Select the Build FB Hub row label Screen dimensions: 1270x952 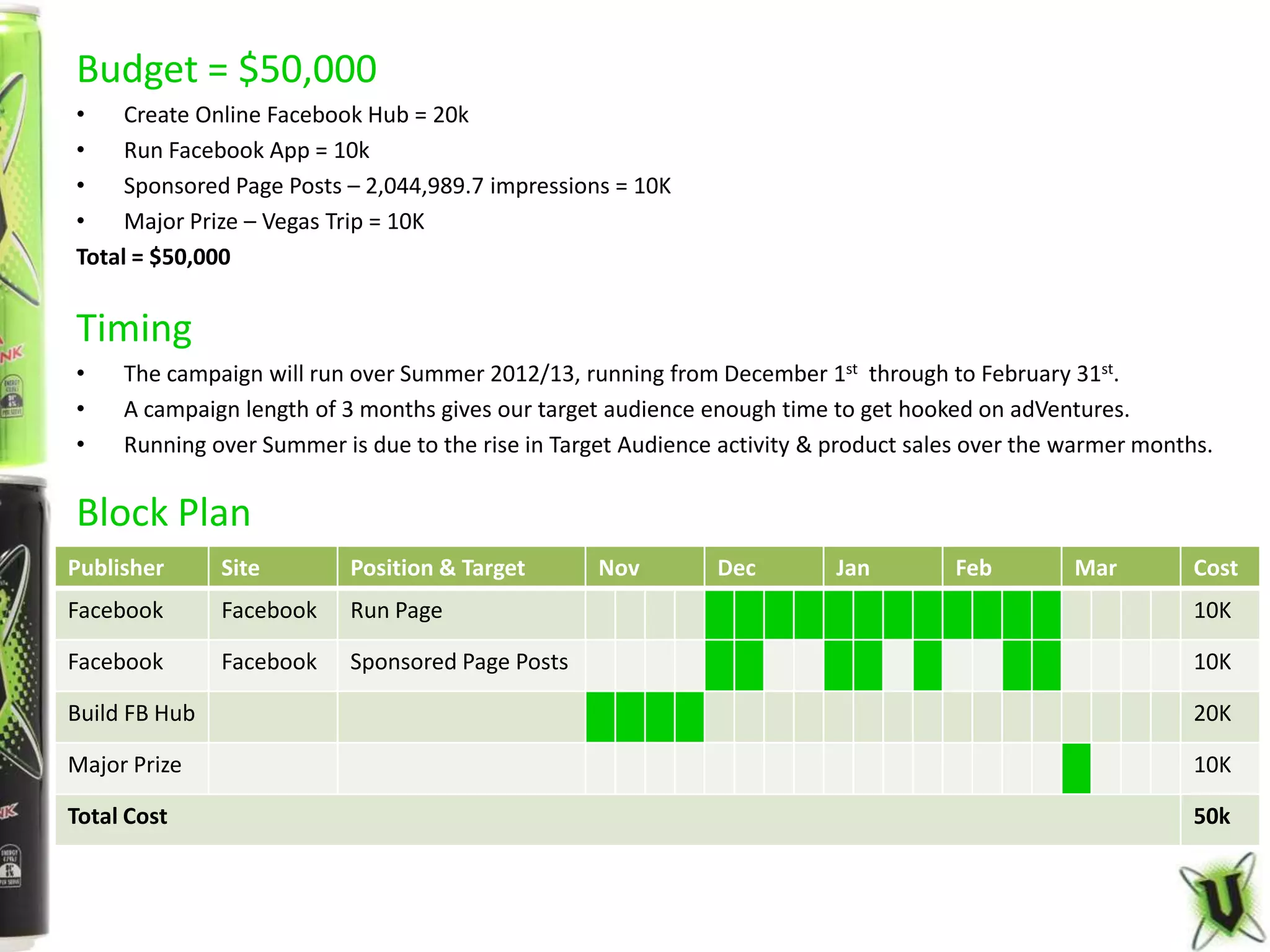pyautogui.click(x=131, y=714)
